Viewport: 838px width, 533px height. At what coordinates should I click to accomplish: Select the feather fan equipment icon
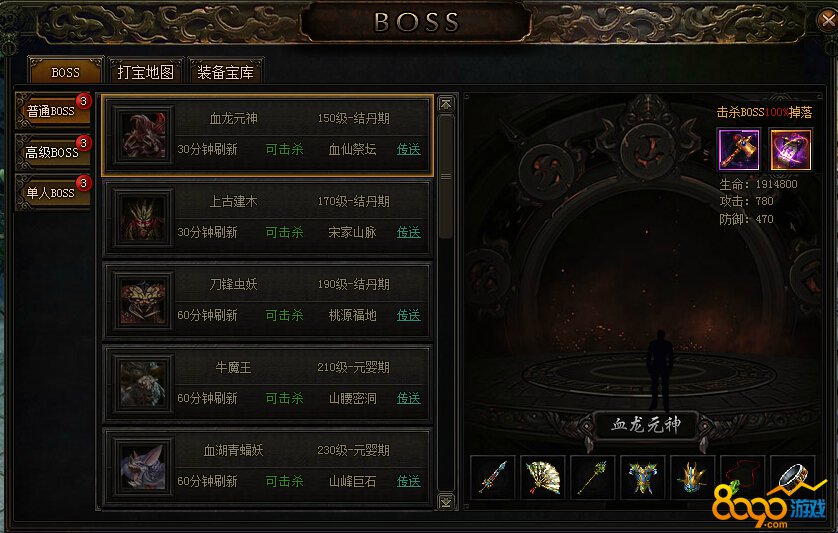(543, 477)
